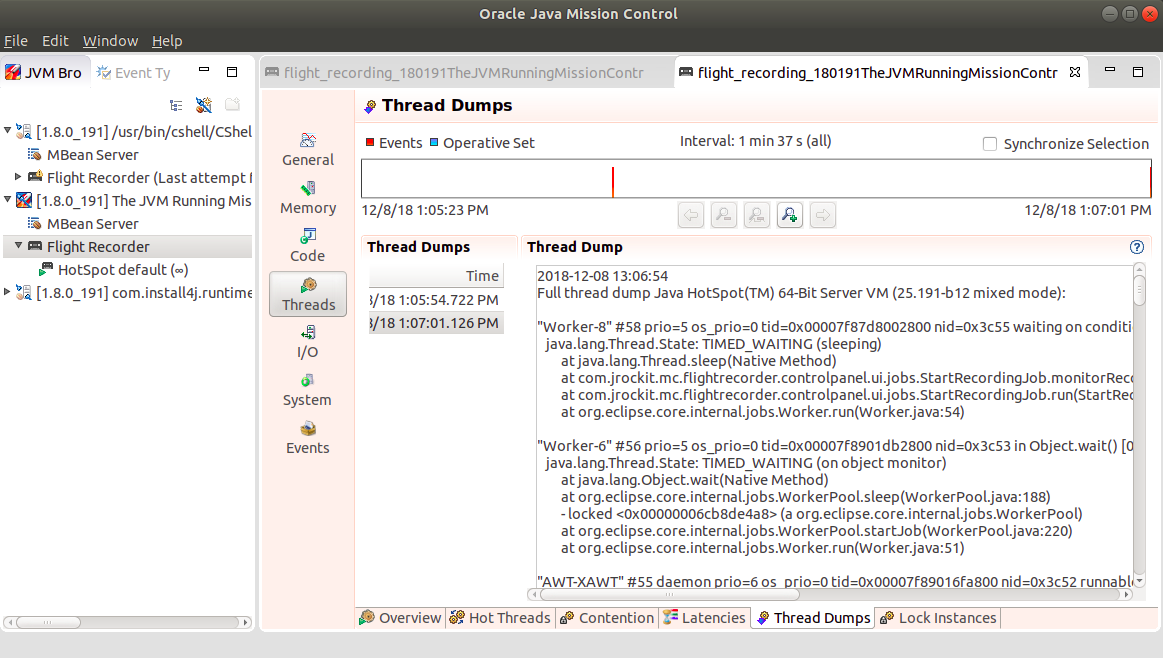This screenshot has width=1163, height=658.
Task: Open the Lock Instances tab
Action: (938, 618)
